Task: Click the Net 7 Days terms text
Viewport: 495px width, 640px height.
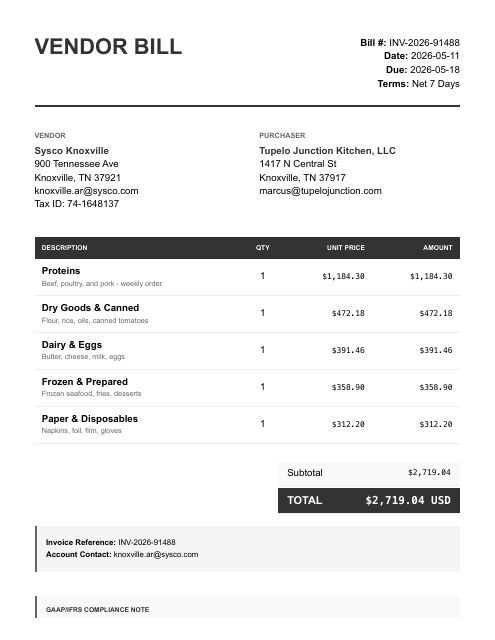Action: (435, 84)
